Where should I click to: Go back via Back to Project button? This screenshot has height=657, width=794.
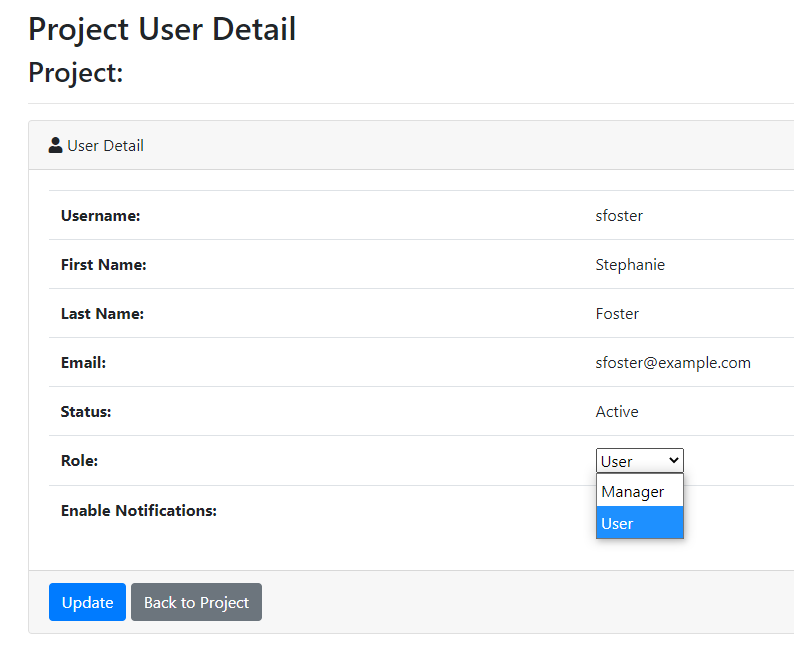[x=196, y=602]
